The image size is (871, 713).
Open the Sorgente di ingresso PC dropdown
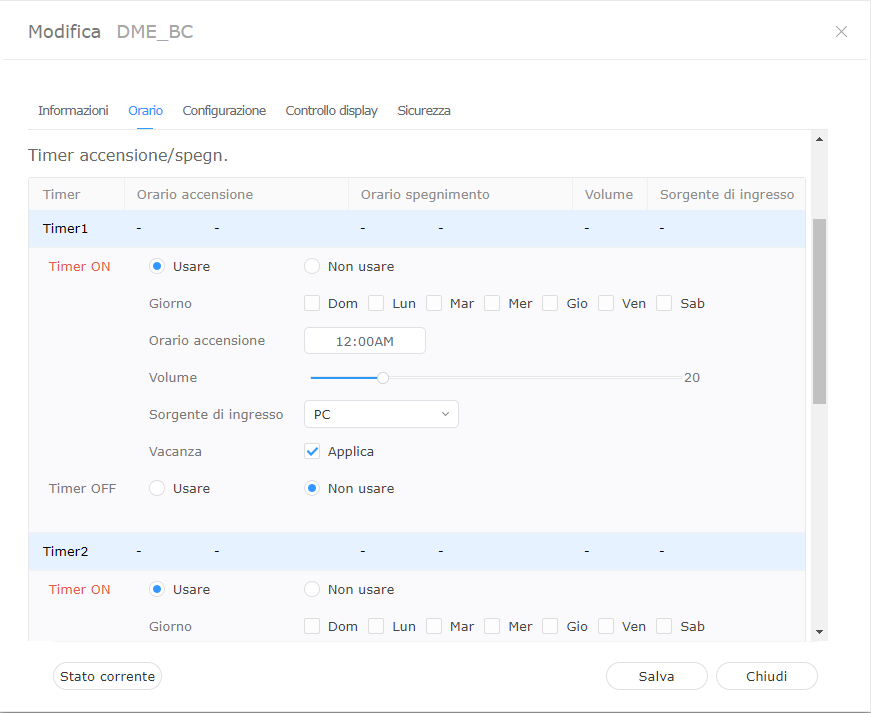(x=381, y=414)
